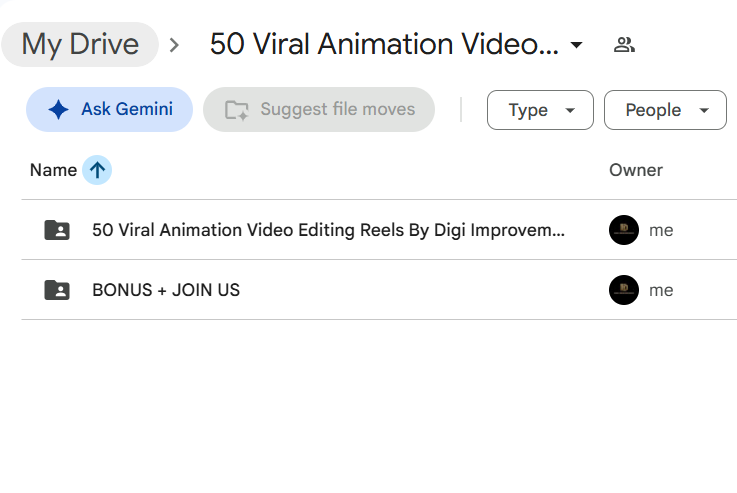Click the Gemini sparkle star icon
Image resolution: width=737 pixels, height=493 pixels.
coord(58,110)
